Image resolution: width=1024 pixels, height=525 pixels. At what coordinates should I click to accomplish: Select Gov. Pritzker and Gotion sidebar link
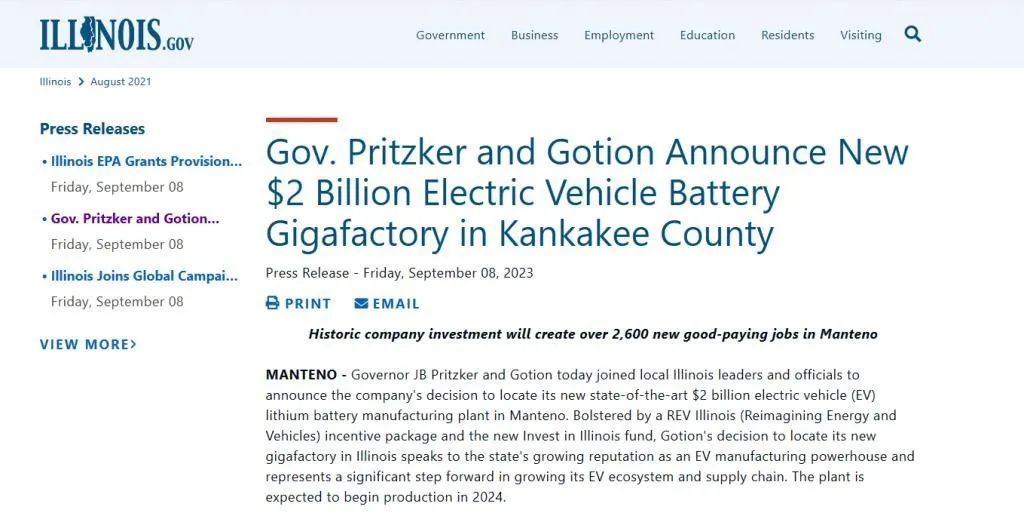(x=135, y=218)
